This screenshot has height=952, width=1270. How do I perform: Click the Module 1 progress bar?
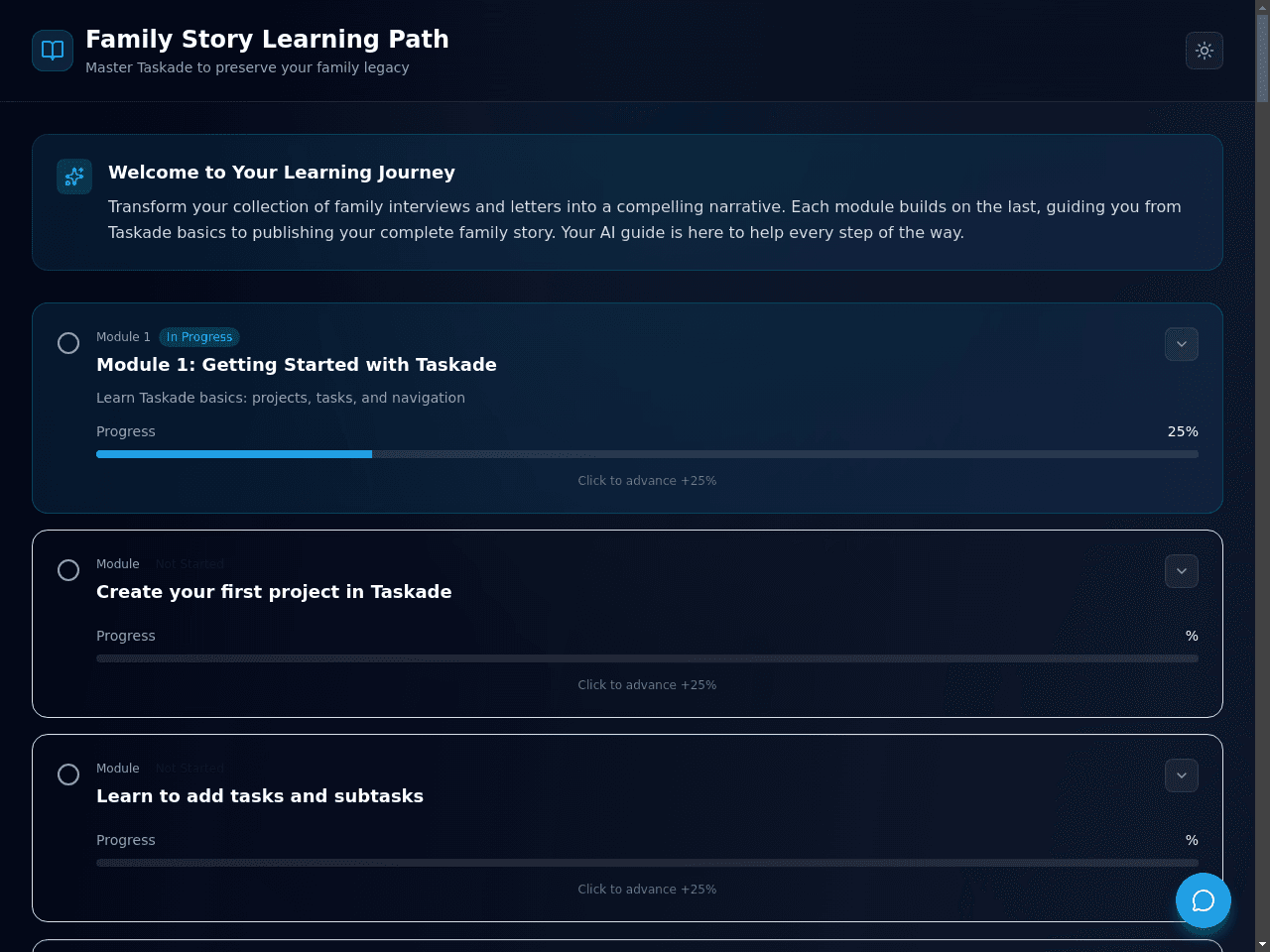[x=647, y=454]
